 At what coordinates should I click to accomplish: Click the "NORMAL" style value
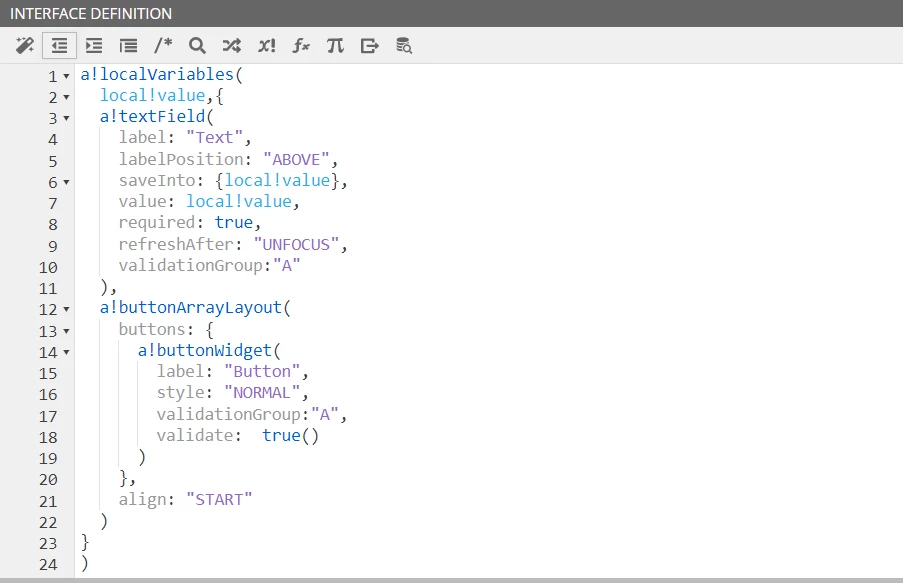click(262, 393)
